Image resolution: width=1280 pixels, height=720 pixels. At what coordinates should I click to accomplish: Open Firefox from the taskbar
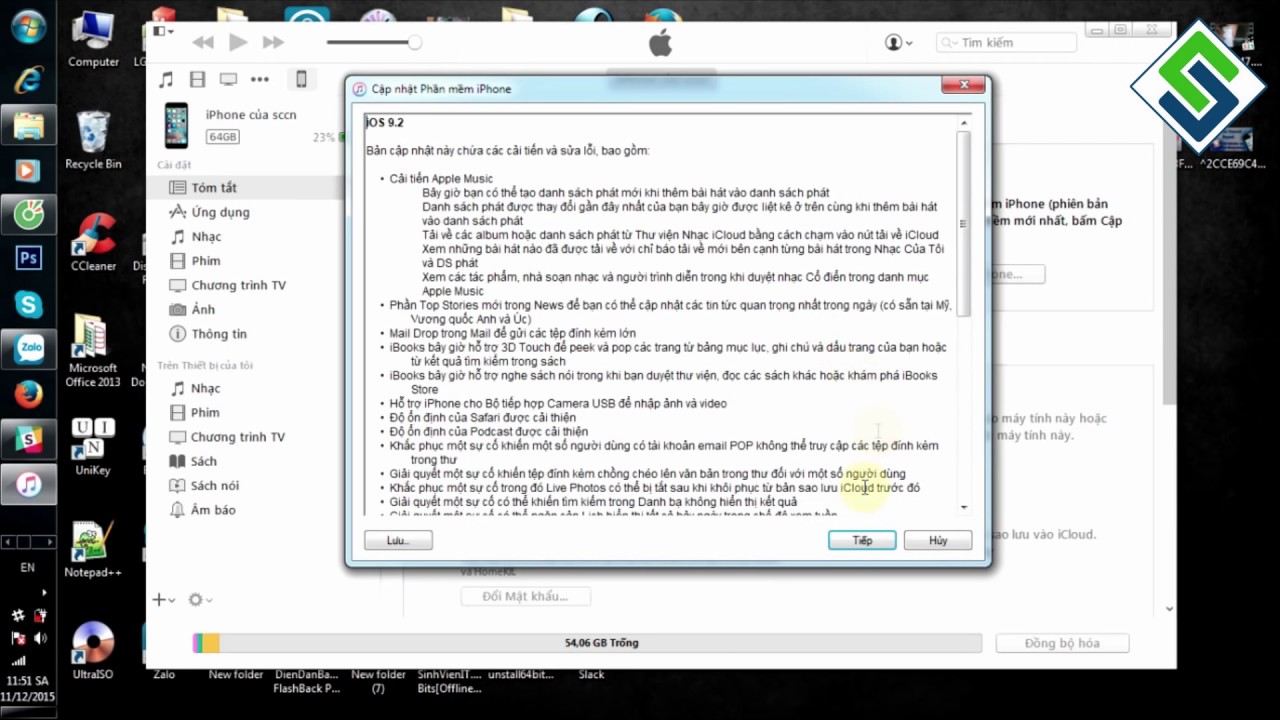[x=28, y=395]
